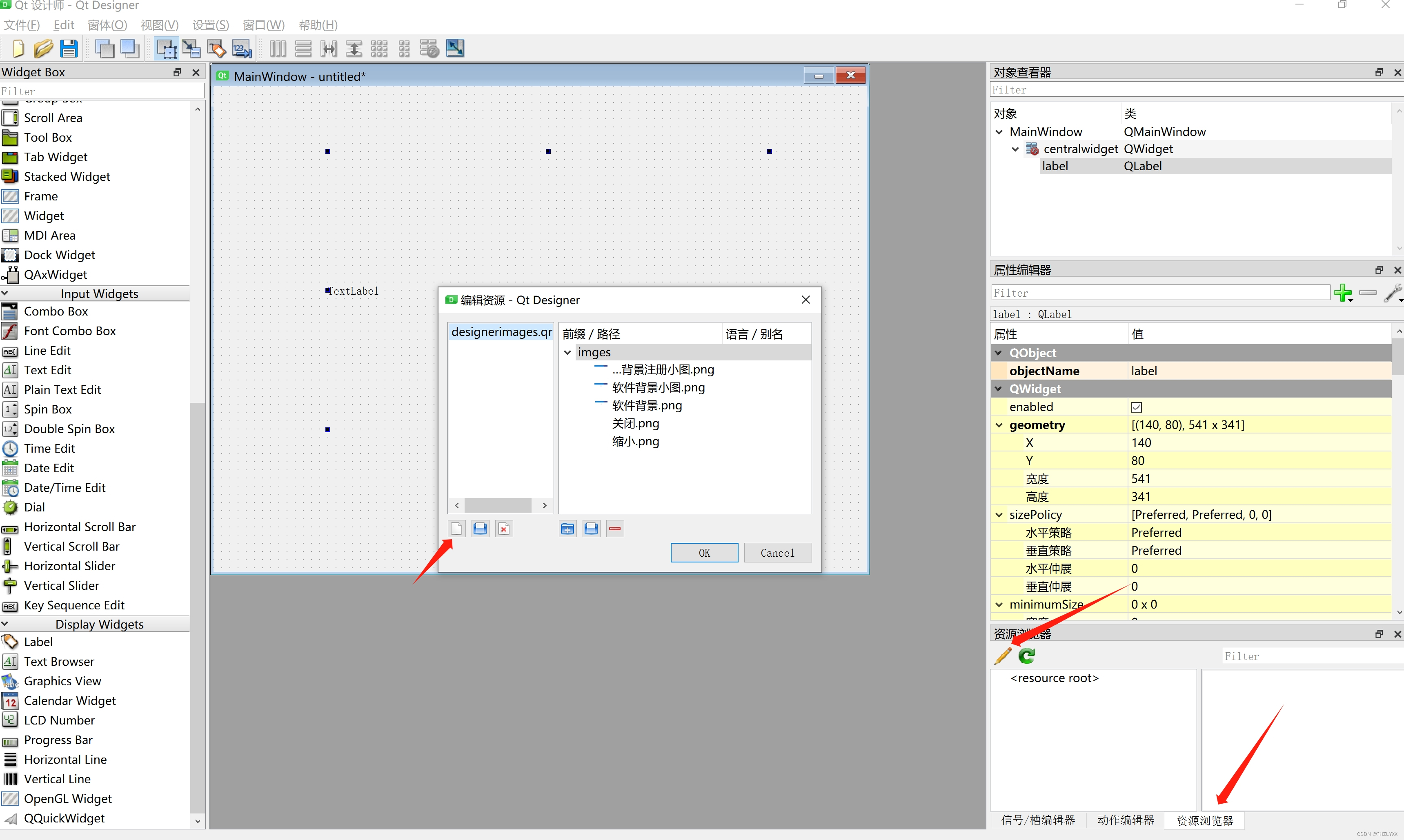
Task: Select Edit Signals/Slots mode icon
Action: pos(191,49)
